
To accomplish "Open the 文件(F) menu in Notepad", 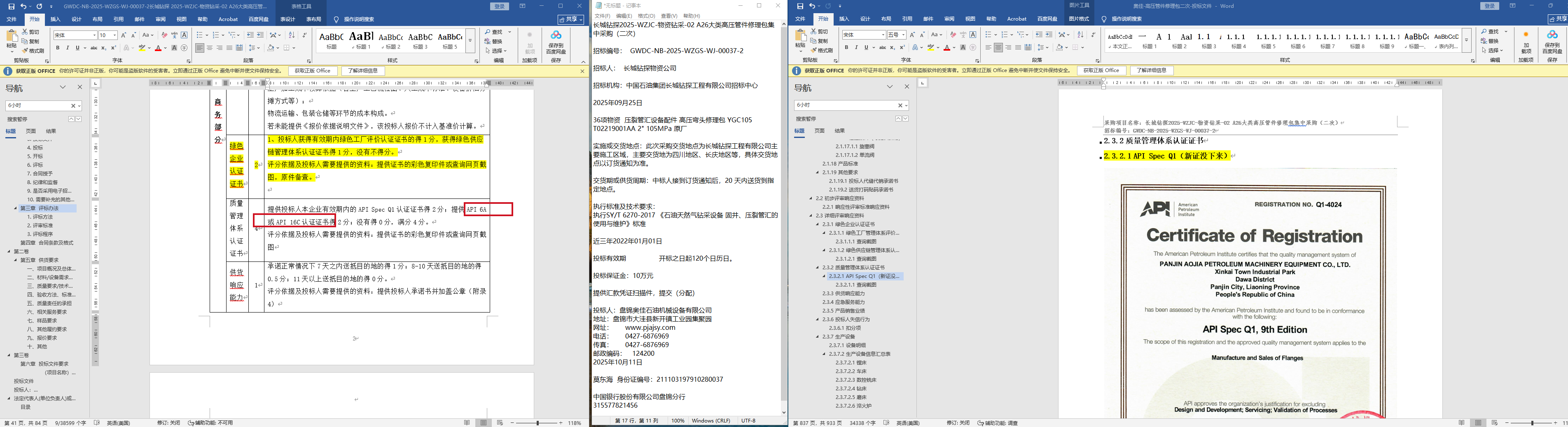I will 603,16.
